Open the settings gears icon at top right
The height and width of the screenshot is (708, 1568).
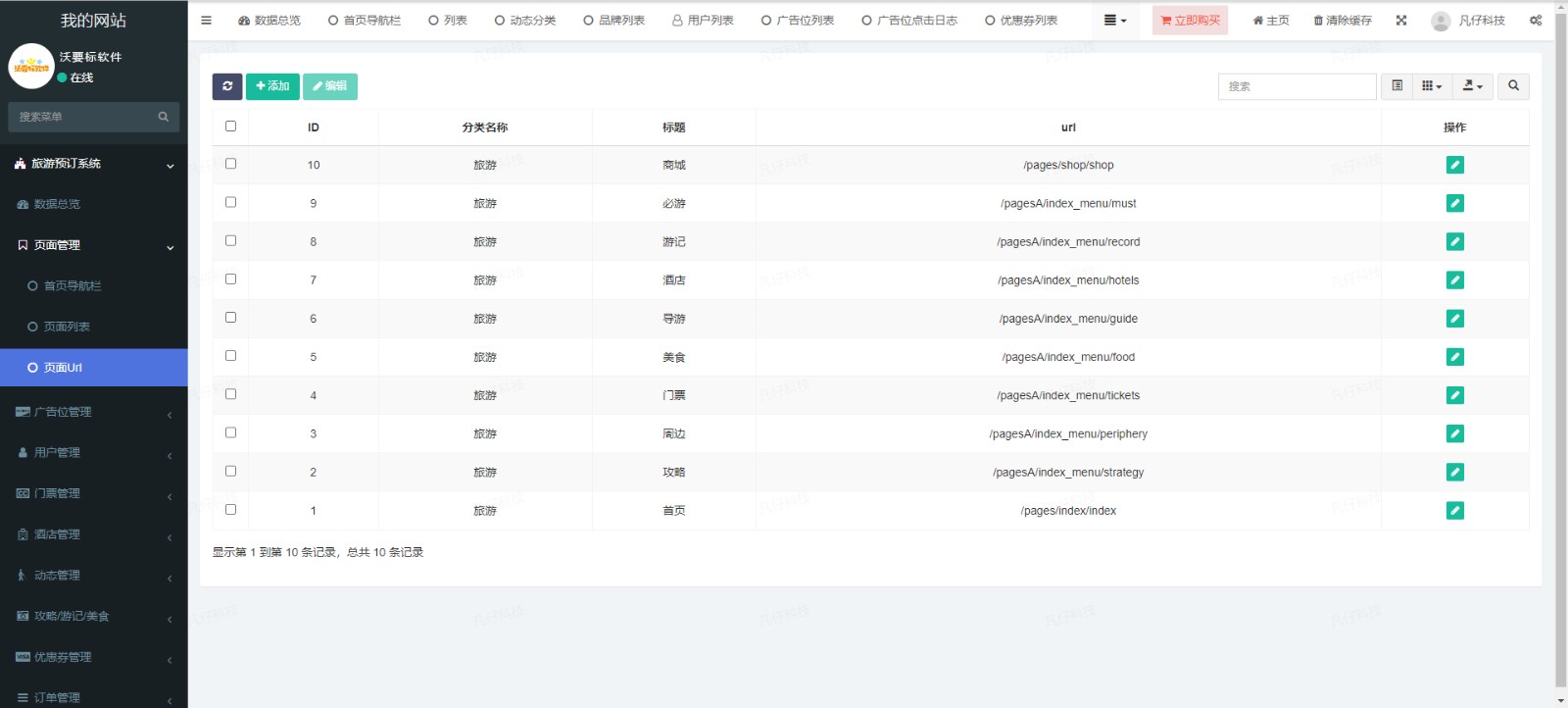pos(1536,20)
